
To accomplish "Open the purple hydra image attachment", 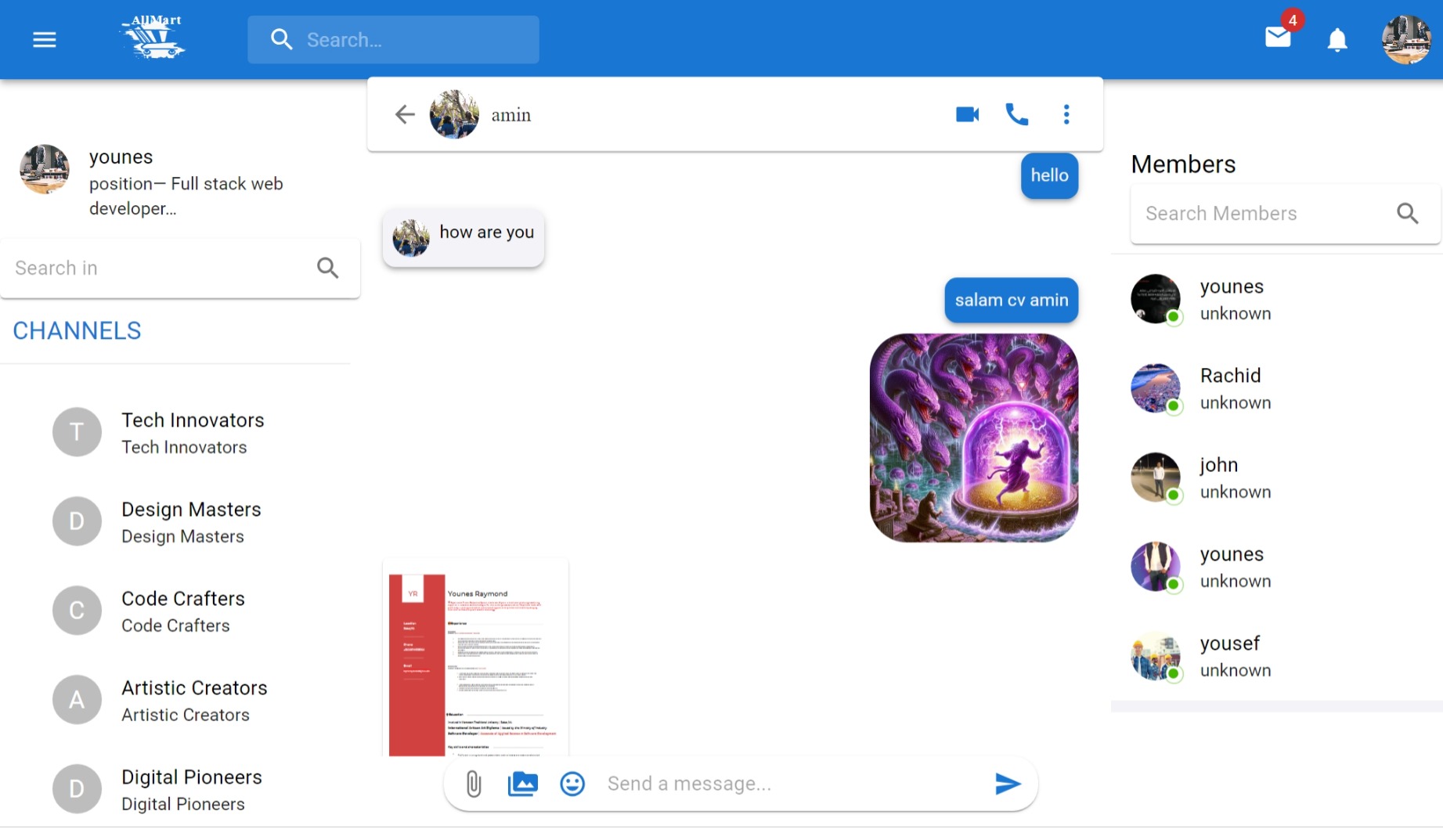I will point(974,438).
